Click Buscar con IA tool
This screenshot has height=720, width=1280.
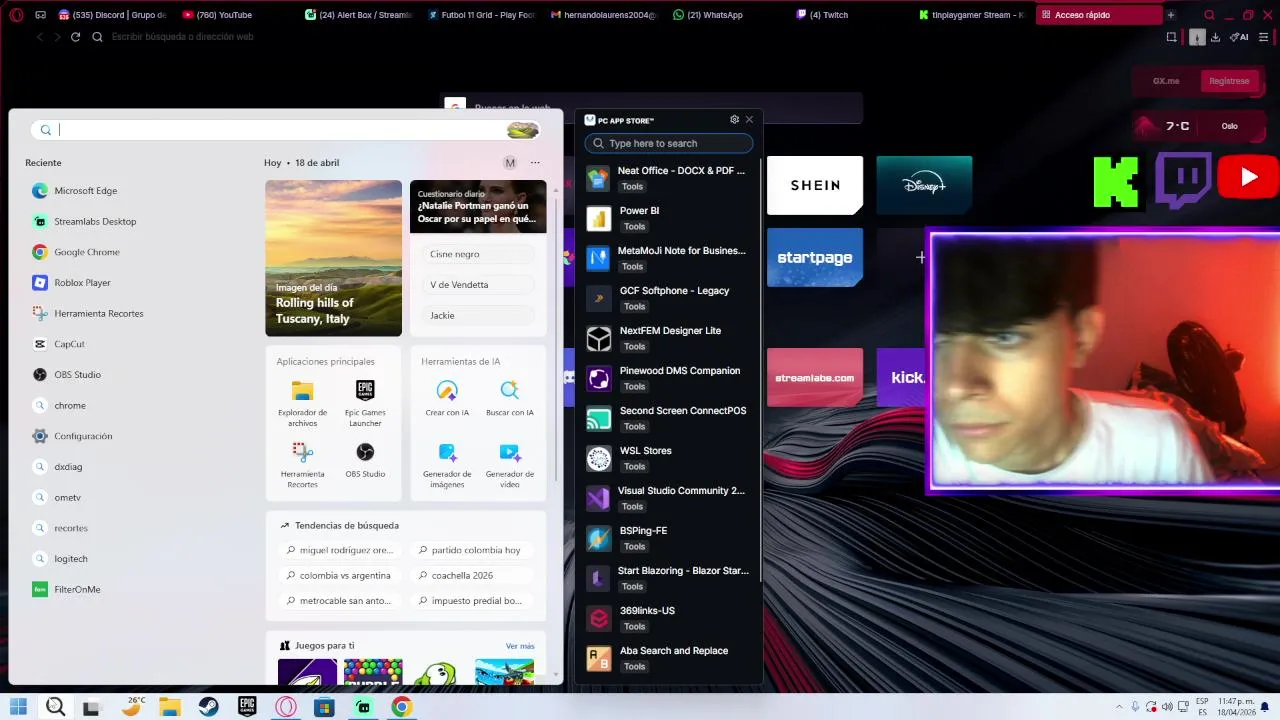(510, 398)
